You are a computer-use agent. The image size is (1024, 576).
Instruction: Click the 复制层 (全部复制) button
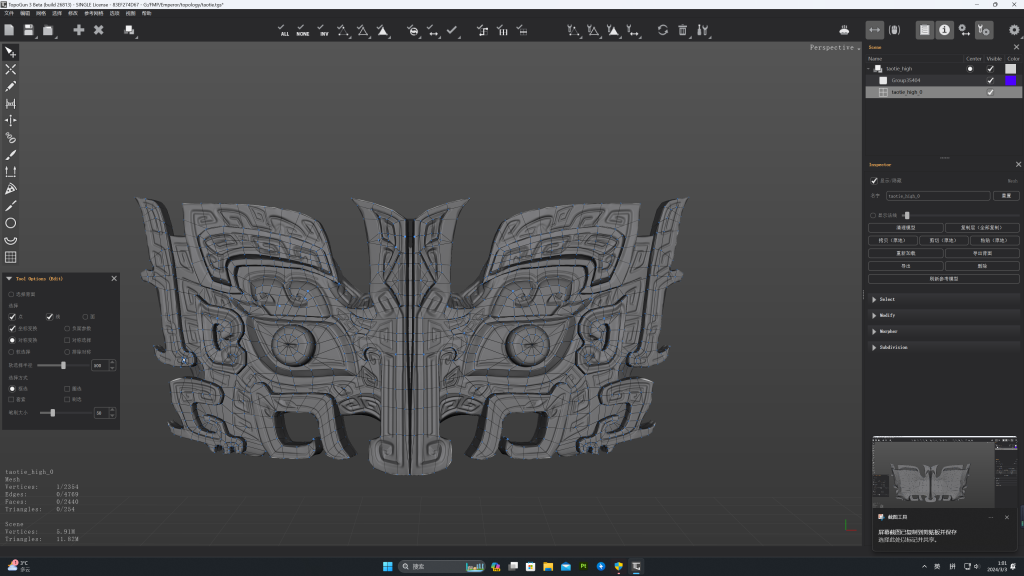[x=982, y=228]
